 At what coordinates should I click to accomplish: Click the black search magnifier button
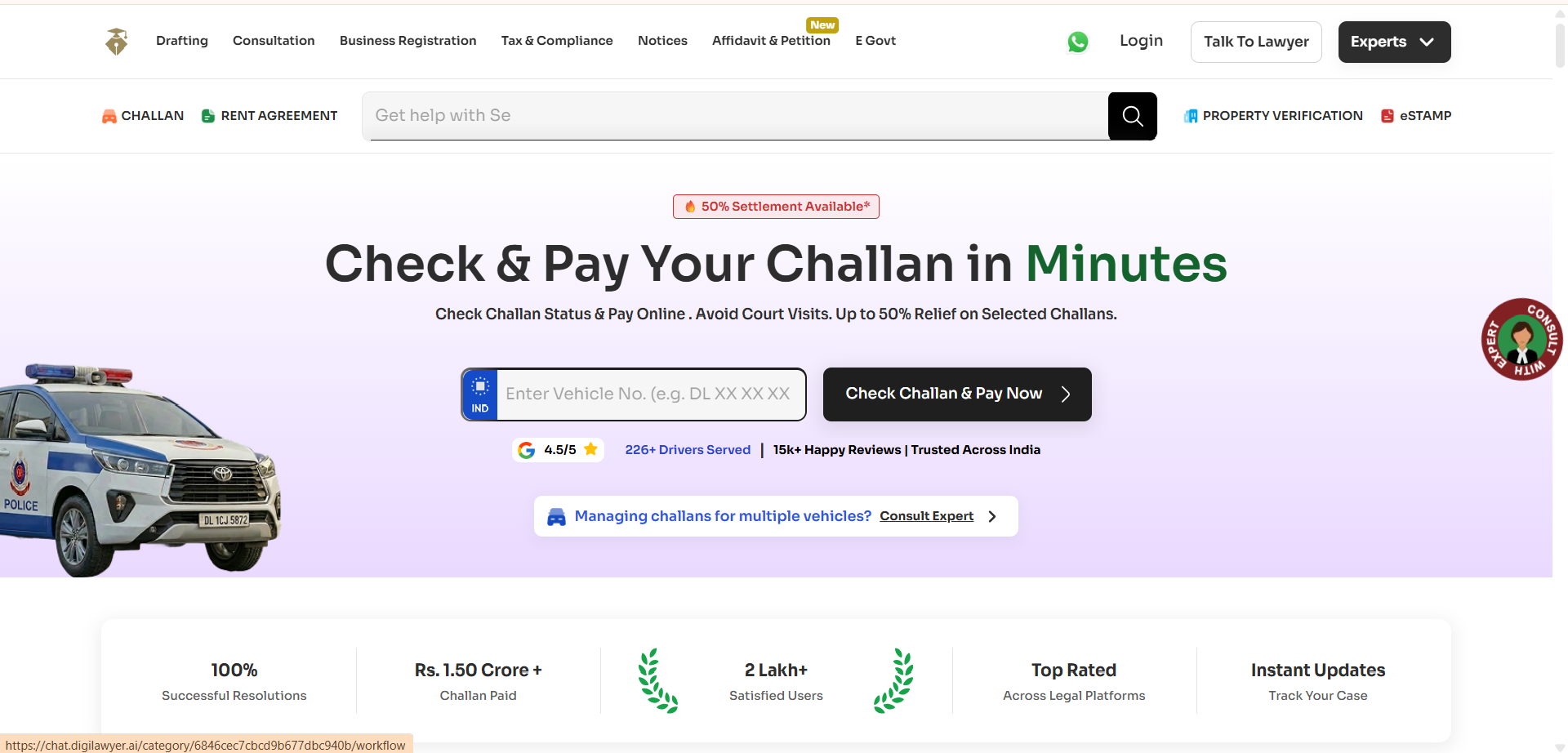pyautogui.click(x=1133, y=116)
